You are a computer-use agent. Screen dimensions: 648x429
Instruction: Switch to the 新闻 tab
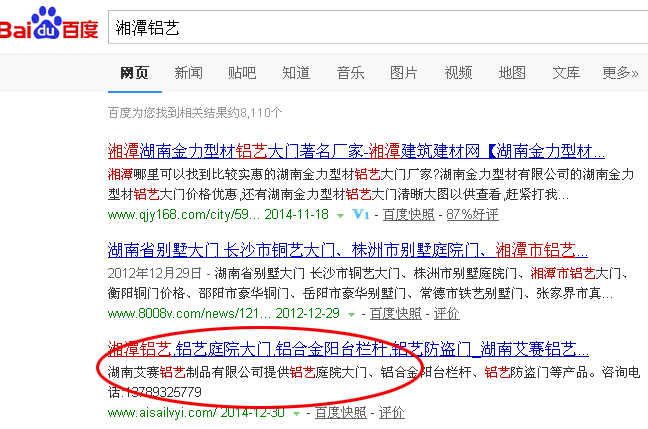tap(188, 73)
